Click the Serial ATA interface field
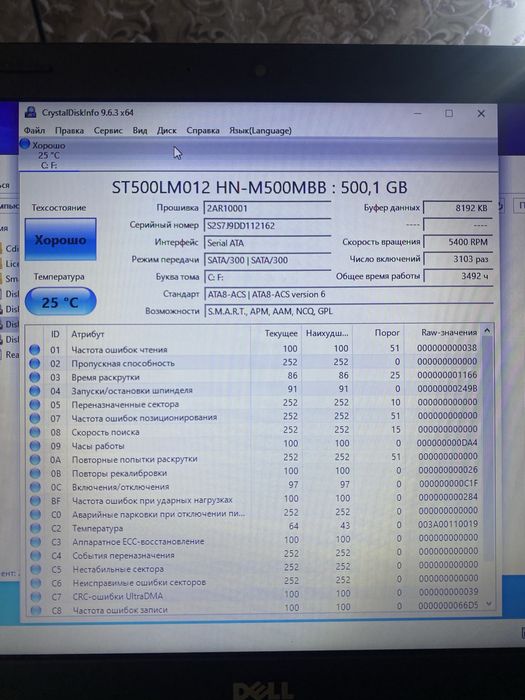Viewport: 525px width, 700px height. point(267,243)
